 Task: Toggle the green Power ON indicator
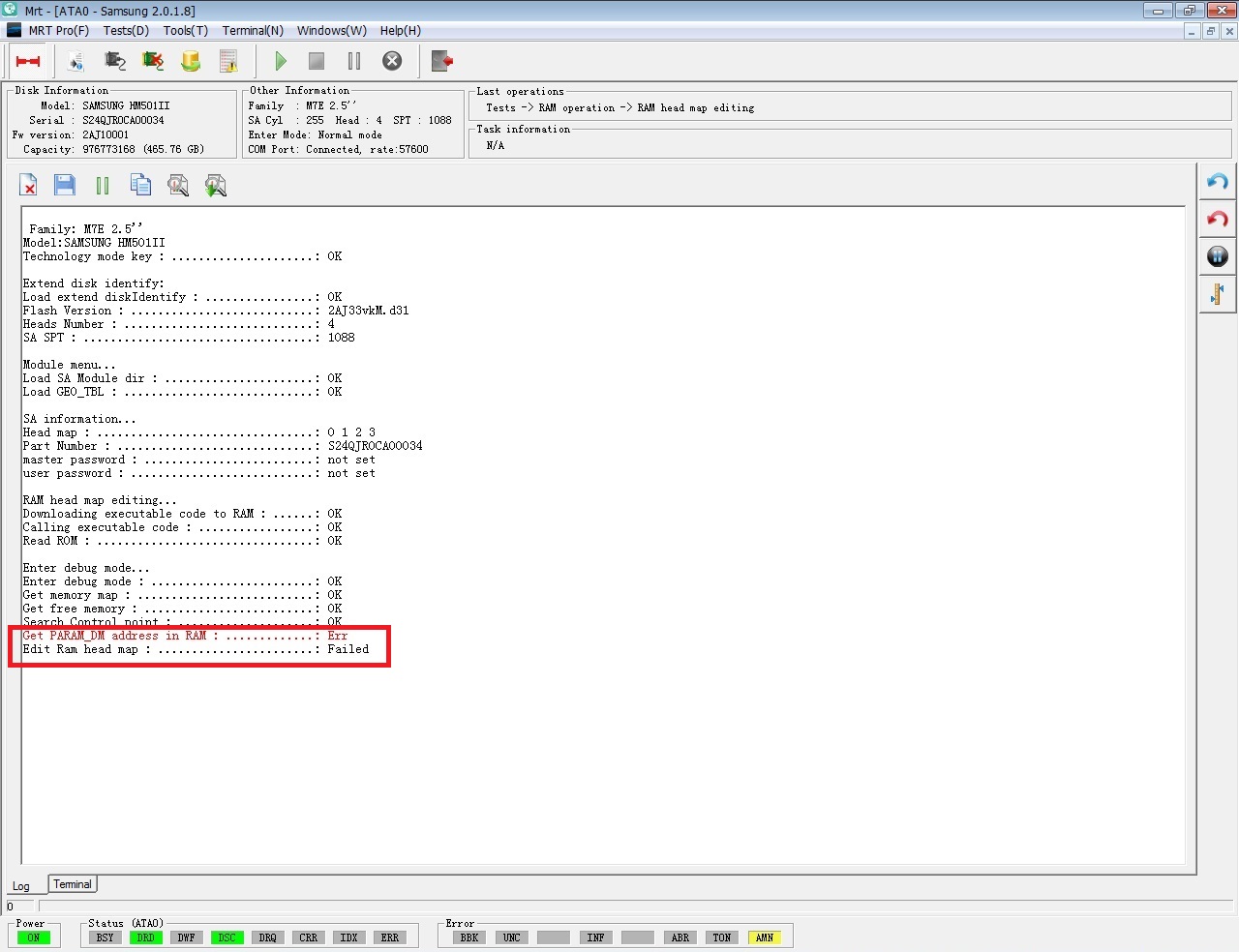tap(33, 937)
